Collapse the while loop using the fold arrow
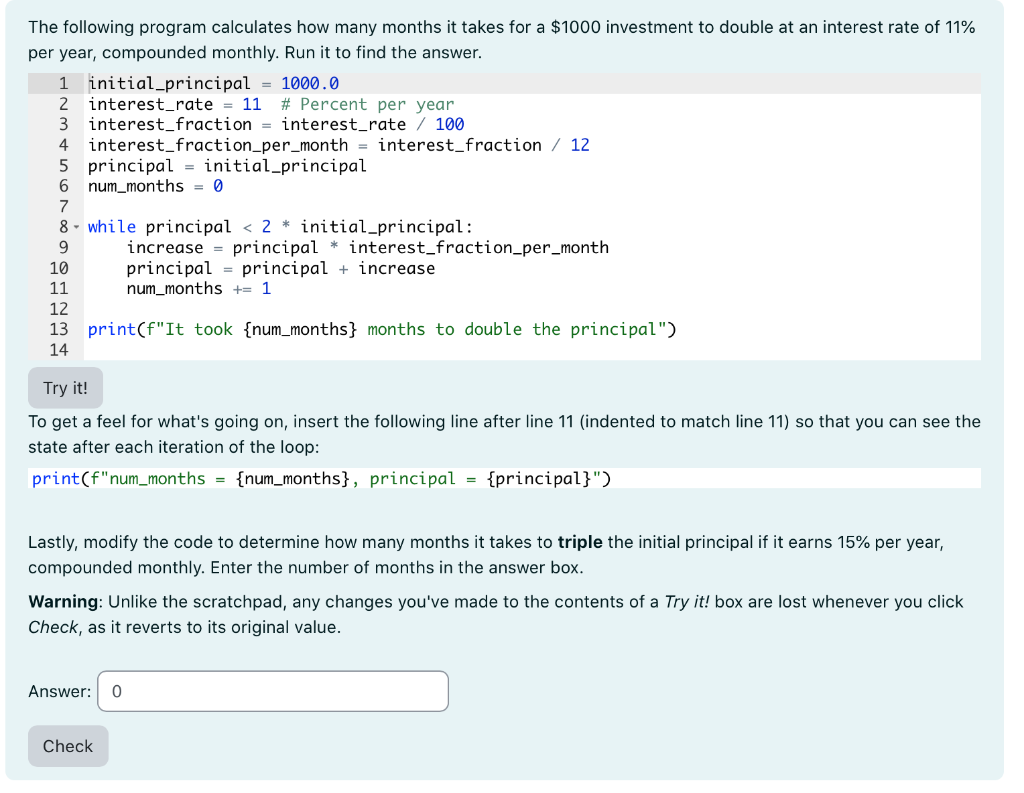This screenshot has height=793, width=1024. (75, 227)
